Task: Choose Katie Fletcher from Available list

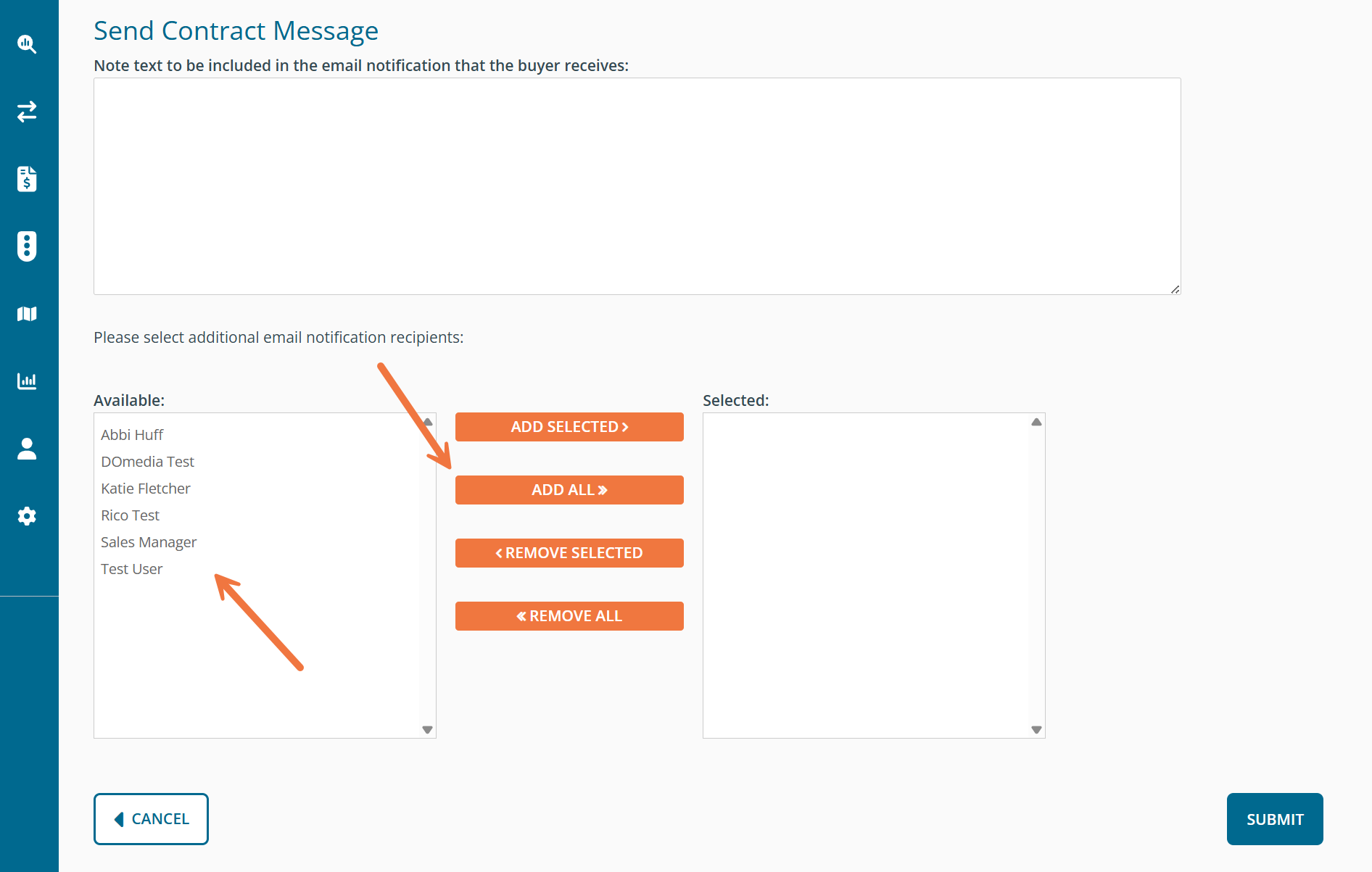Action: pyautogui.click(x=145, y=489)
